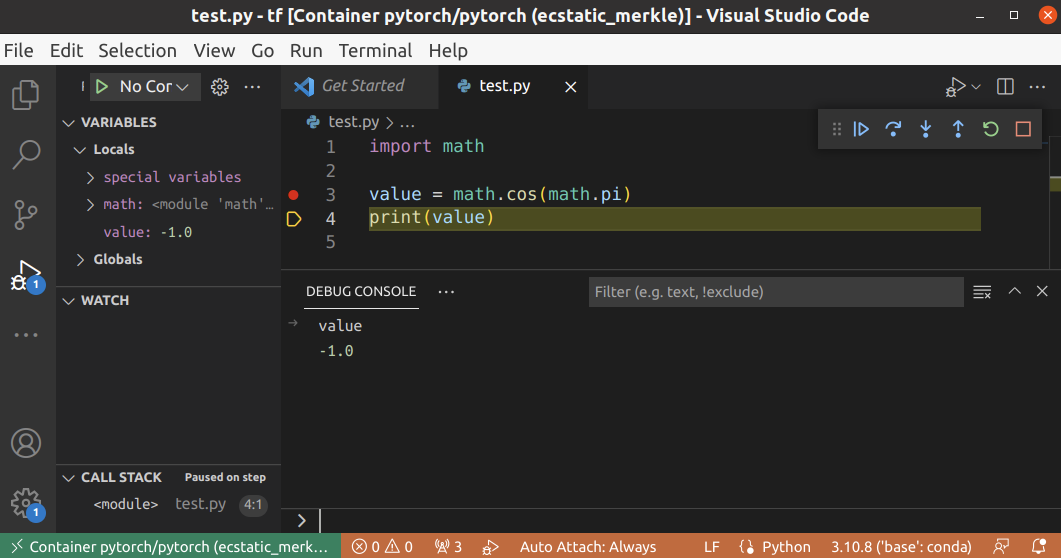
Task: Toggle breakpoint on line 3
Action: click(x=293, y=195)
